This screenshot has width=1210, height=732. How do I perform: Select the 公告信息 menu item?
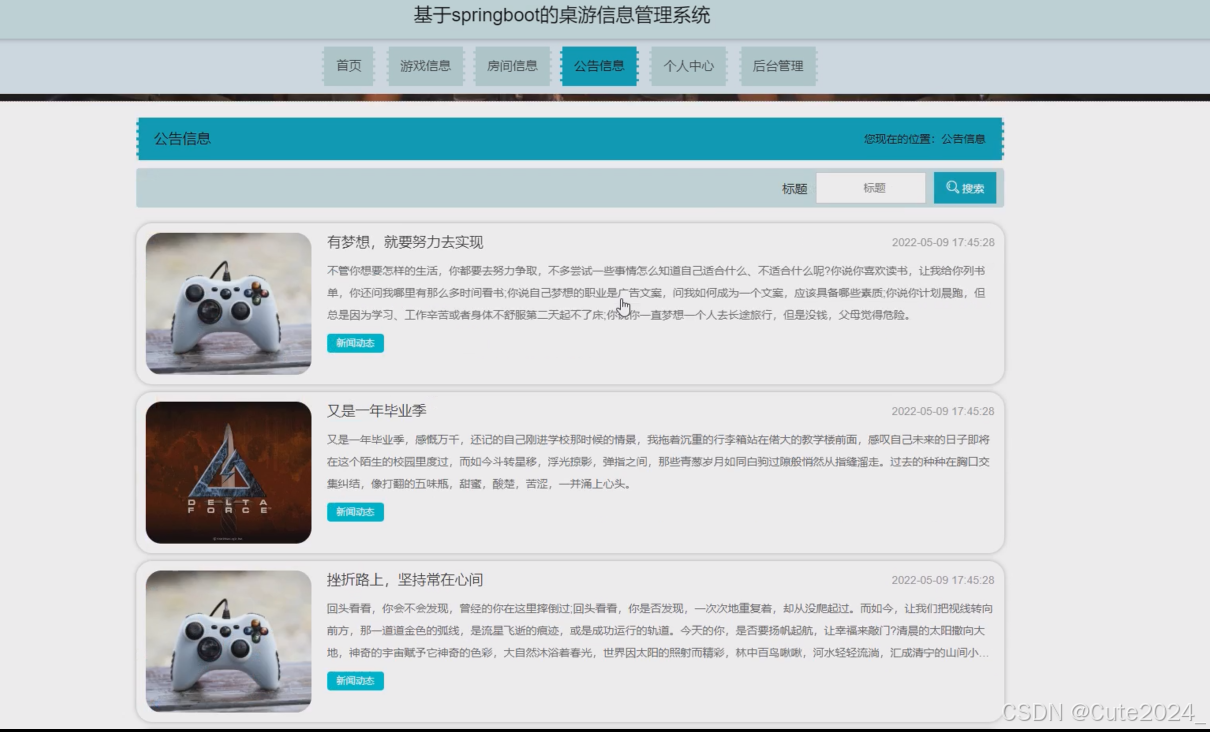coord(599,66)
